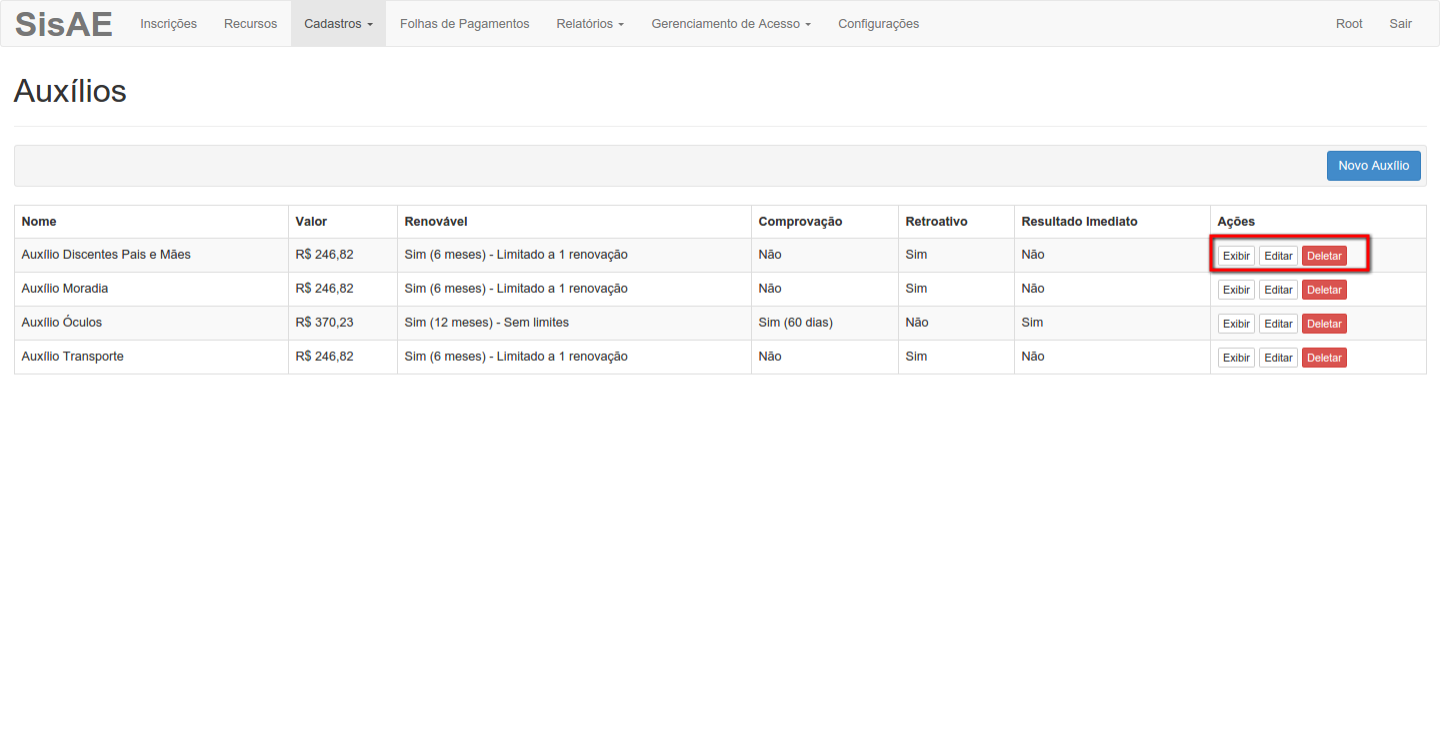
Task: Click the Novo Auxílio button
Action: [1373, 166]
